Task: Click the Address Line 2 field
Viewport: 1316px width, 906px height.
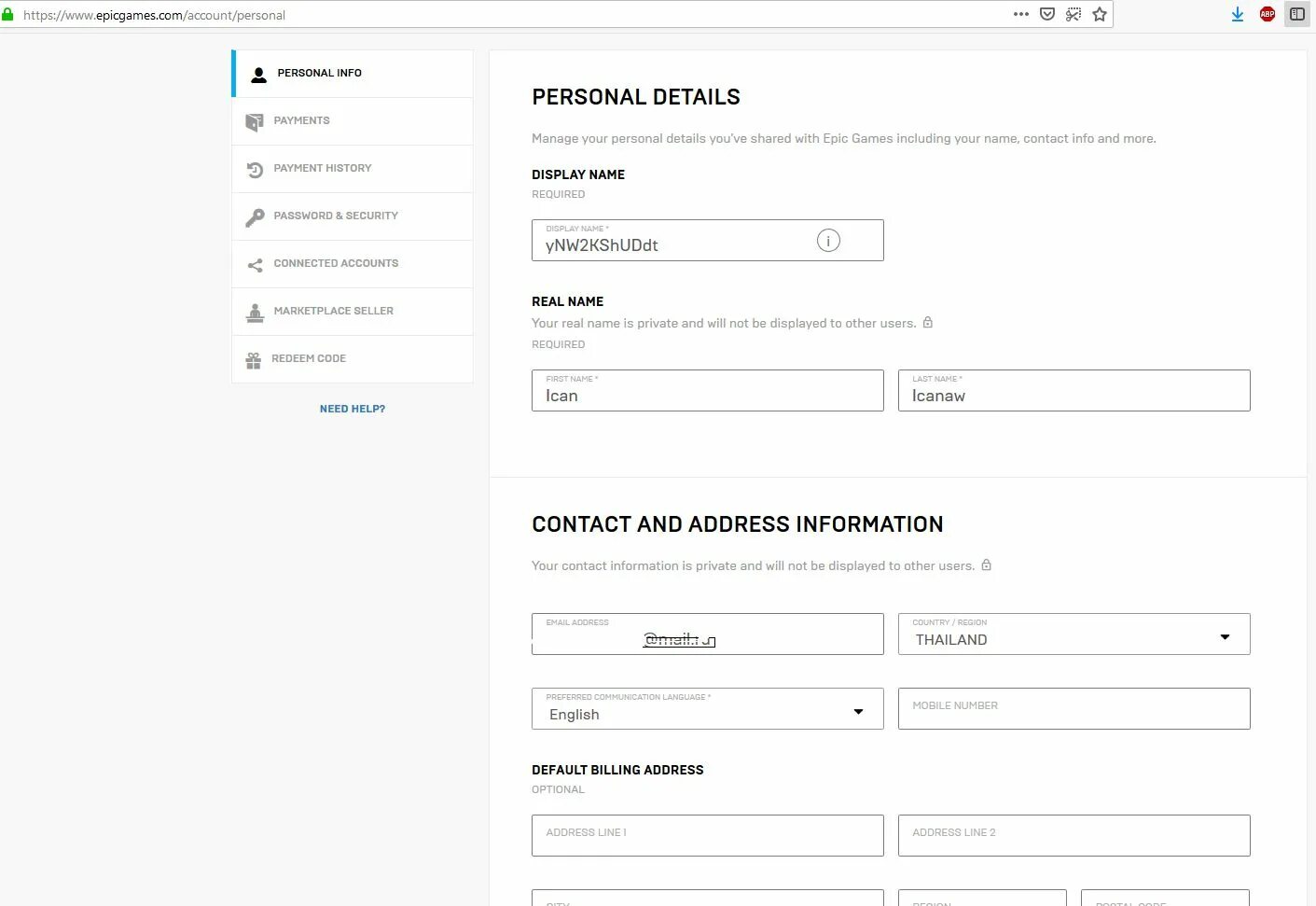Action: point(1074,835)
